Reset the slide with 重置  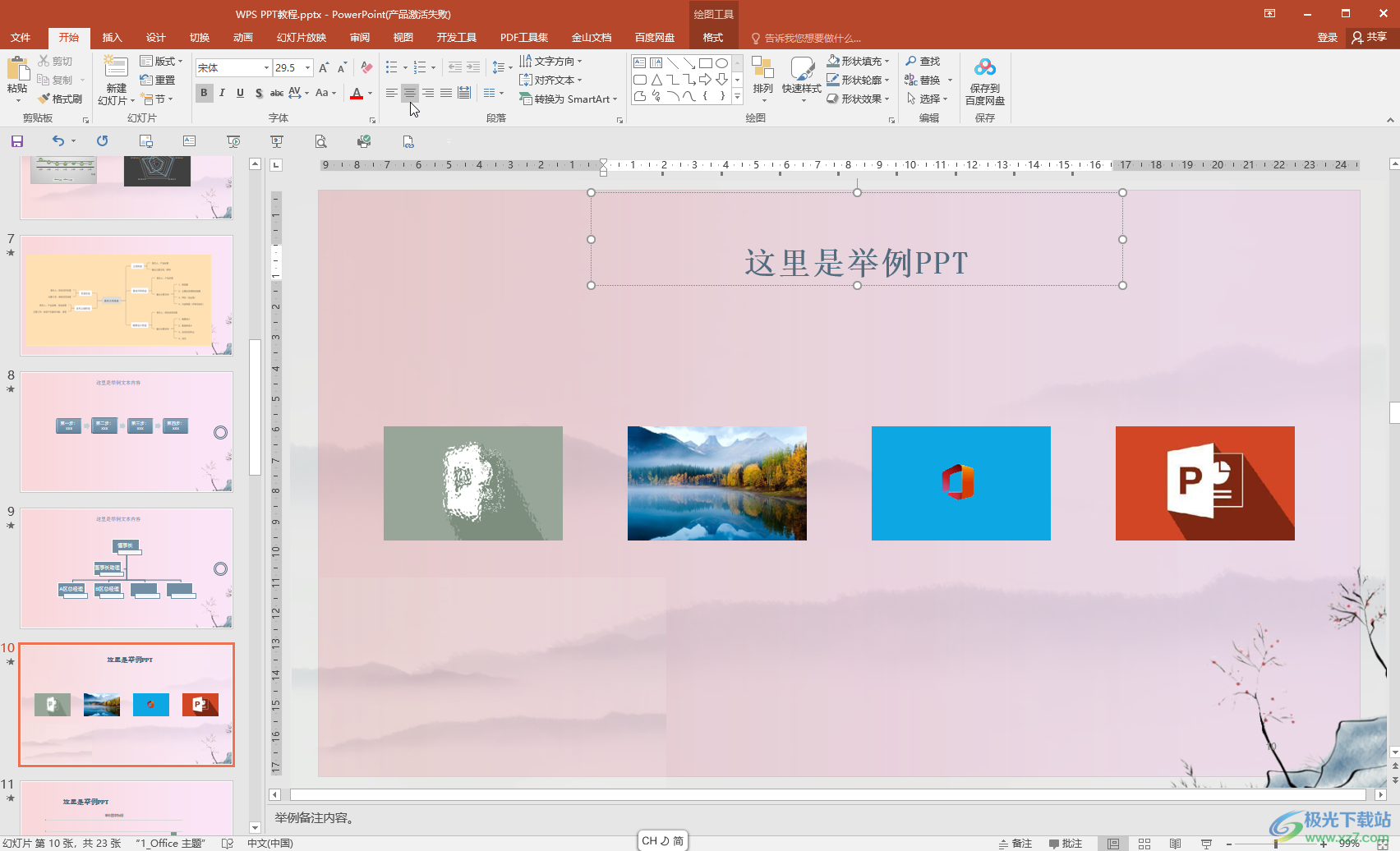point(158,80)
